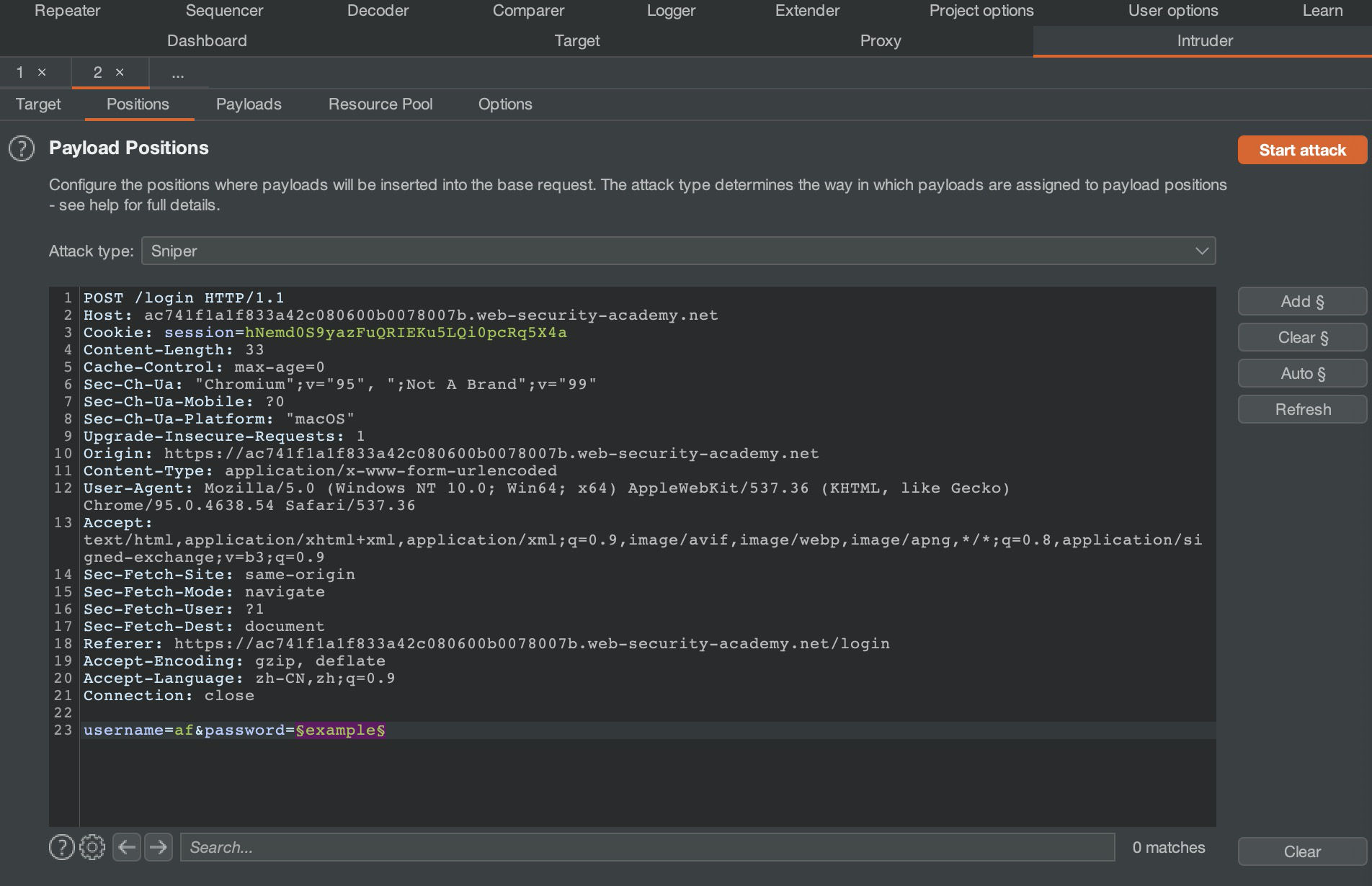Click the Add § button
1372x886 pixels.
point(1302,302)
